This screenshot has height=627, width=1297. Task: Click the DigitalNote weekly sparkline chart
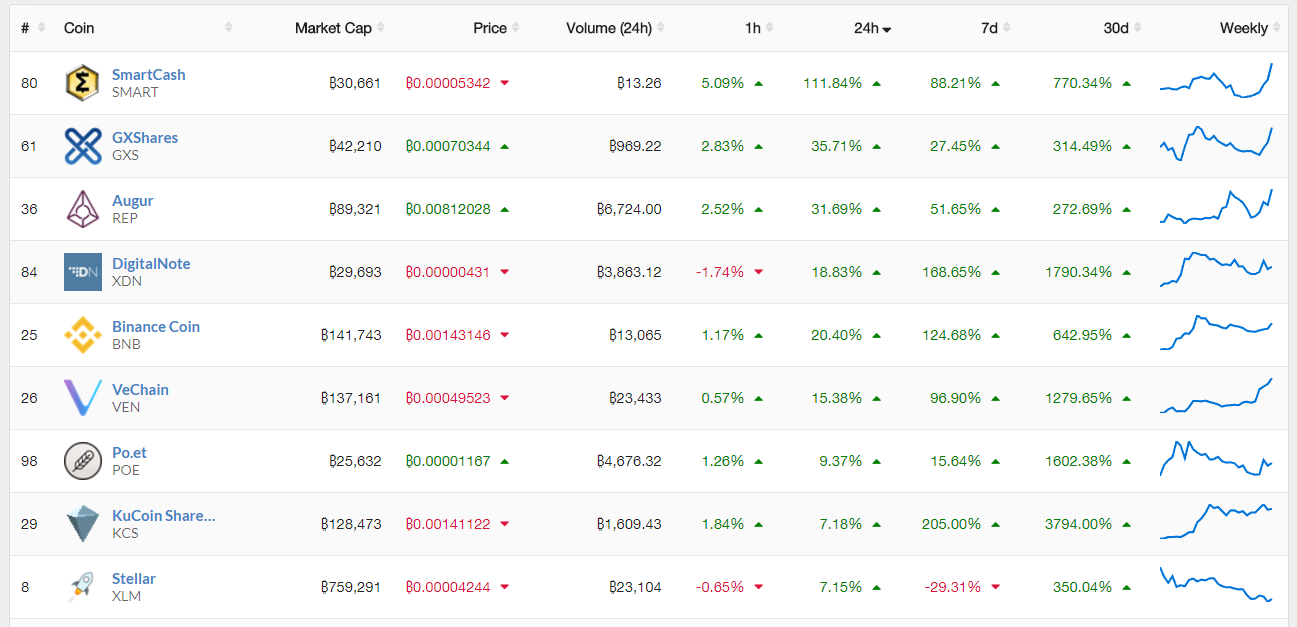point(1216,269)
